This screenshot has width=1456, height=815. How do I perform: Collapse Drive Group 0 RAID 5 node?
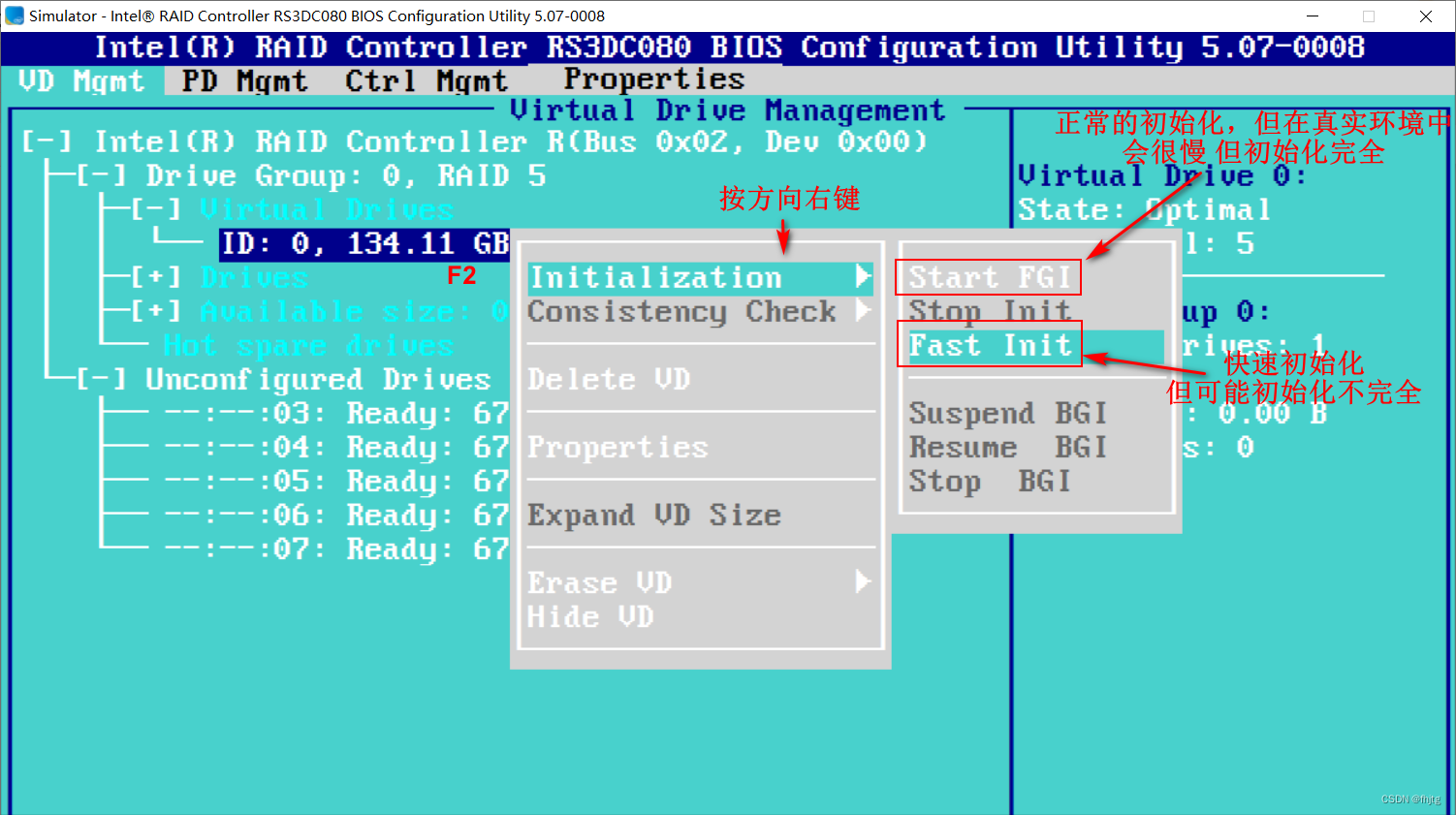coord(102,175)
